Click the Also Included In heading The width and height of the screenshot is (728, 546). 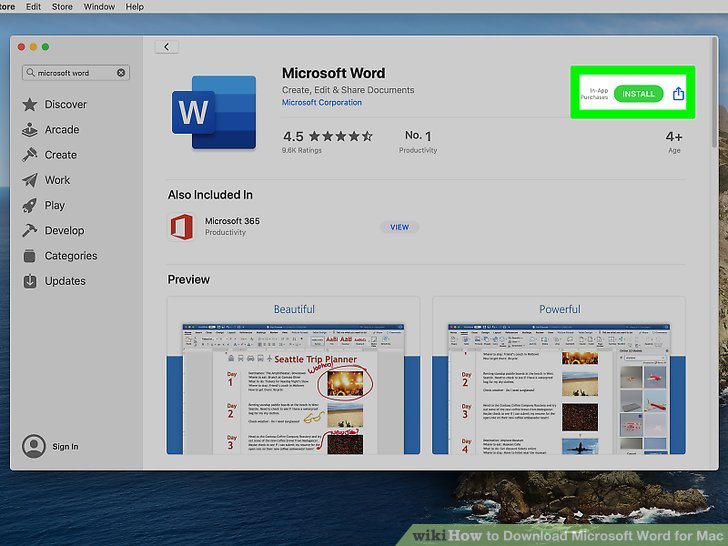pyautogui.click(x=210, y=195)
